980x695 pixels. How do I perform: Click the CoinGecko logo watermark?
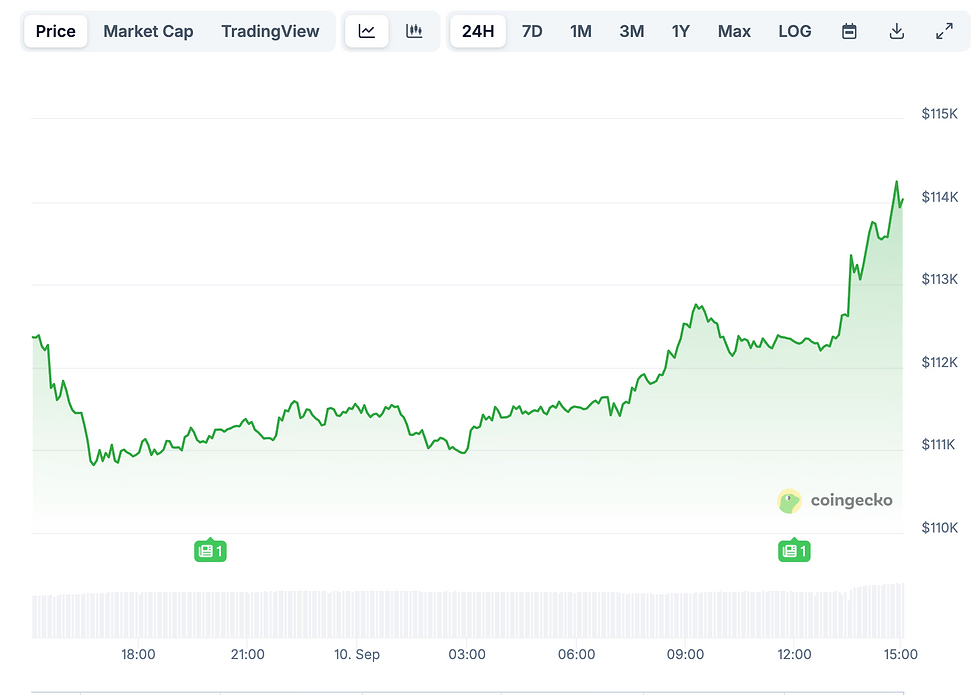pyautogui.click(x=835, y=501)
